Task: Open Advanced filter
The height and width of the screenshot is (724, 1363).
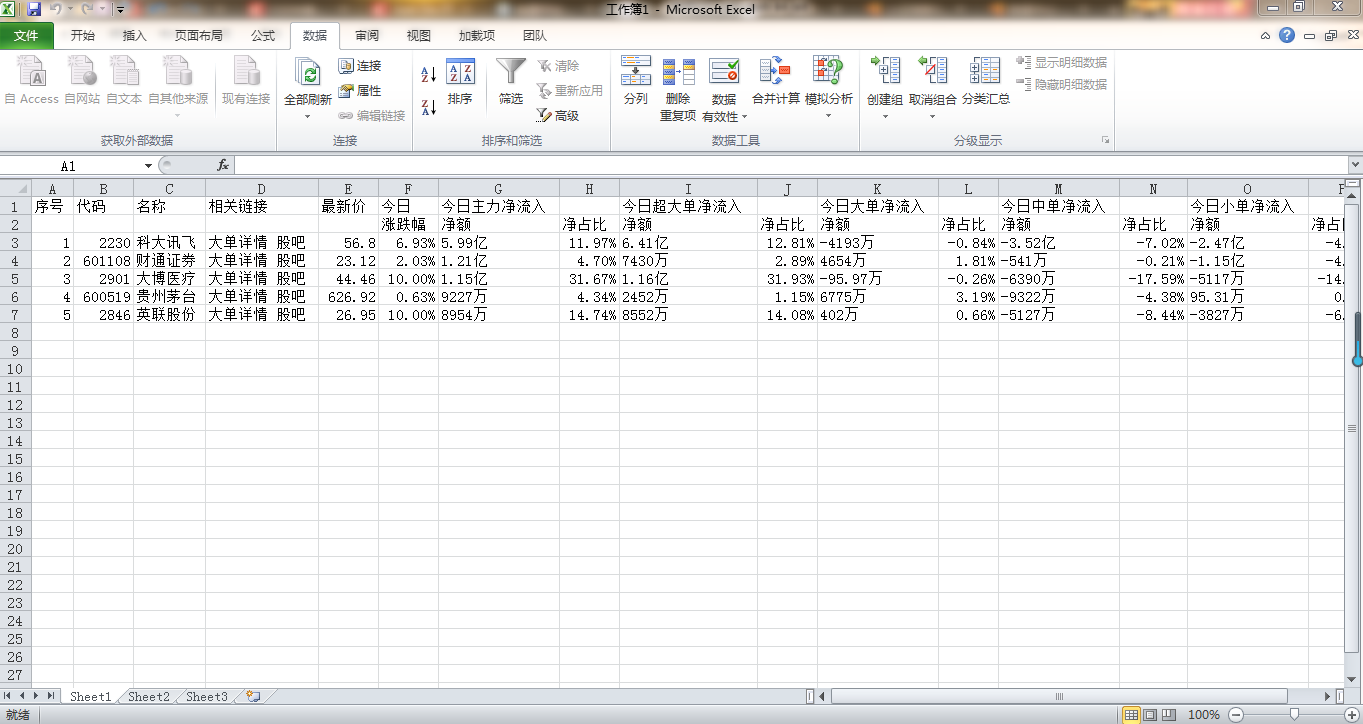Action: tap(558, 116)
